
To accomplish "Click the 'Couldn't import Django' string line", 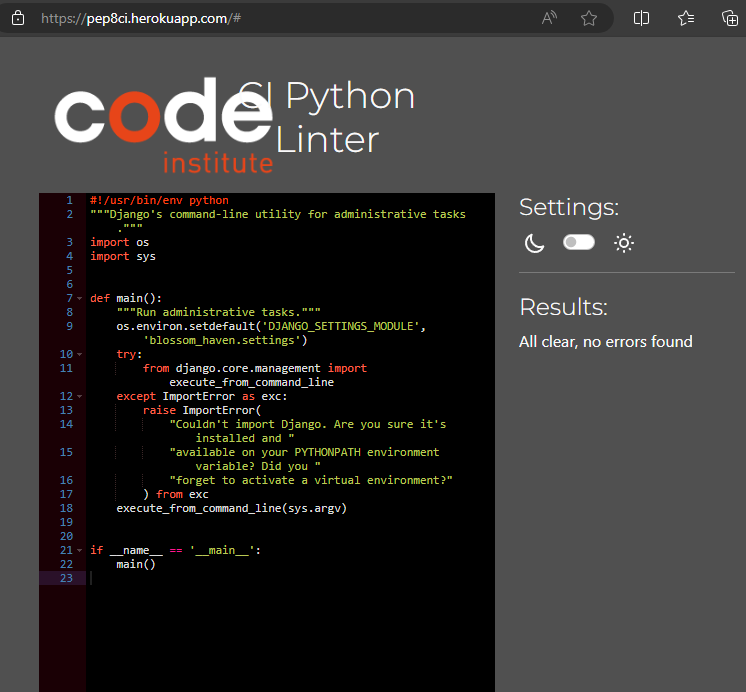I will [x=308, y=425].
